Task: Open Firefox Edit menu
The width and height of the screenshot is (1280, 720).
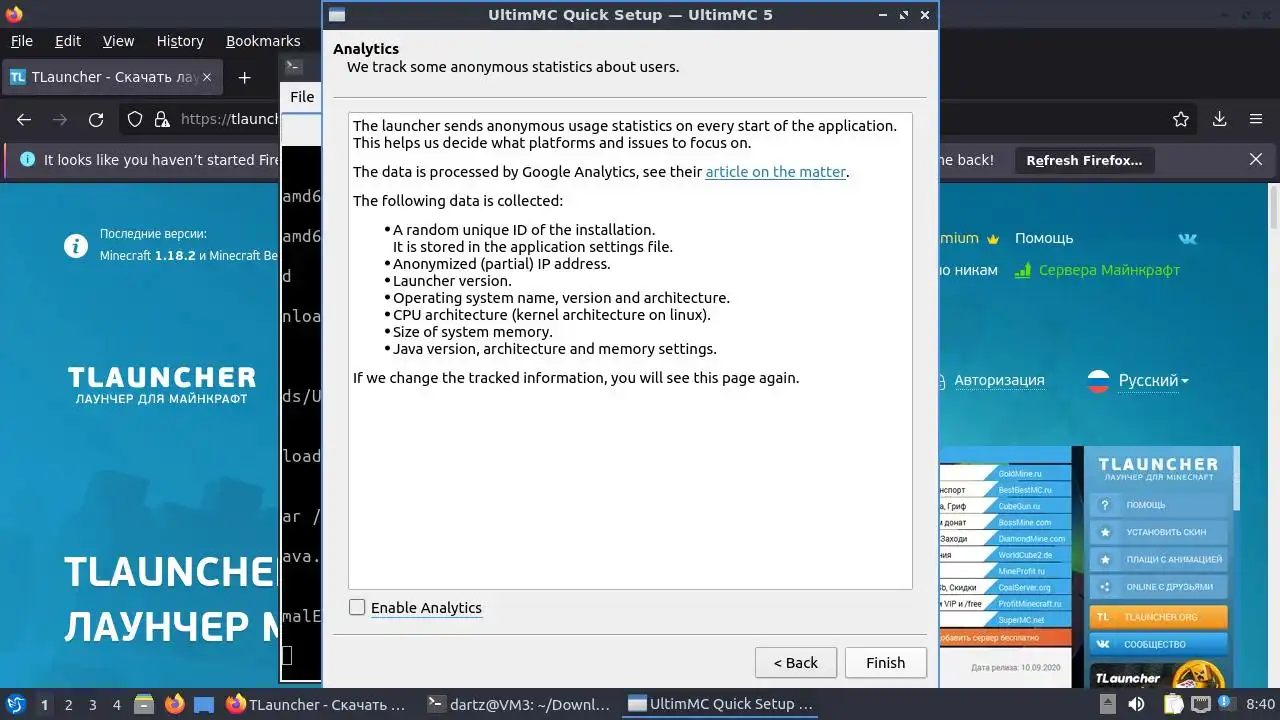Action: (x=68, y=41)
